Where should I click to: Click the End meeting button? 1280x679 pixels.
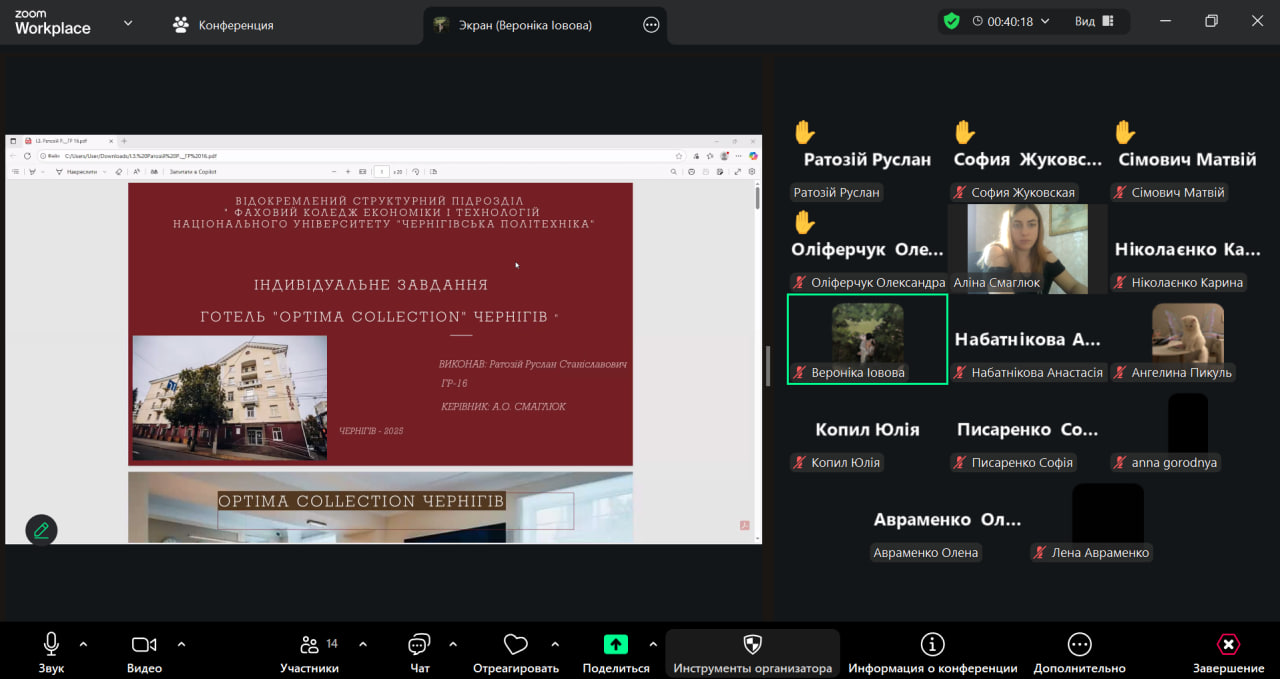[x=1228, y=645]
